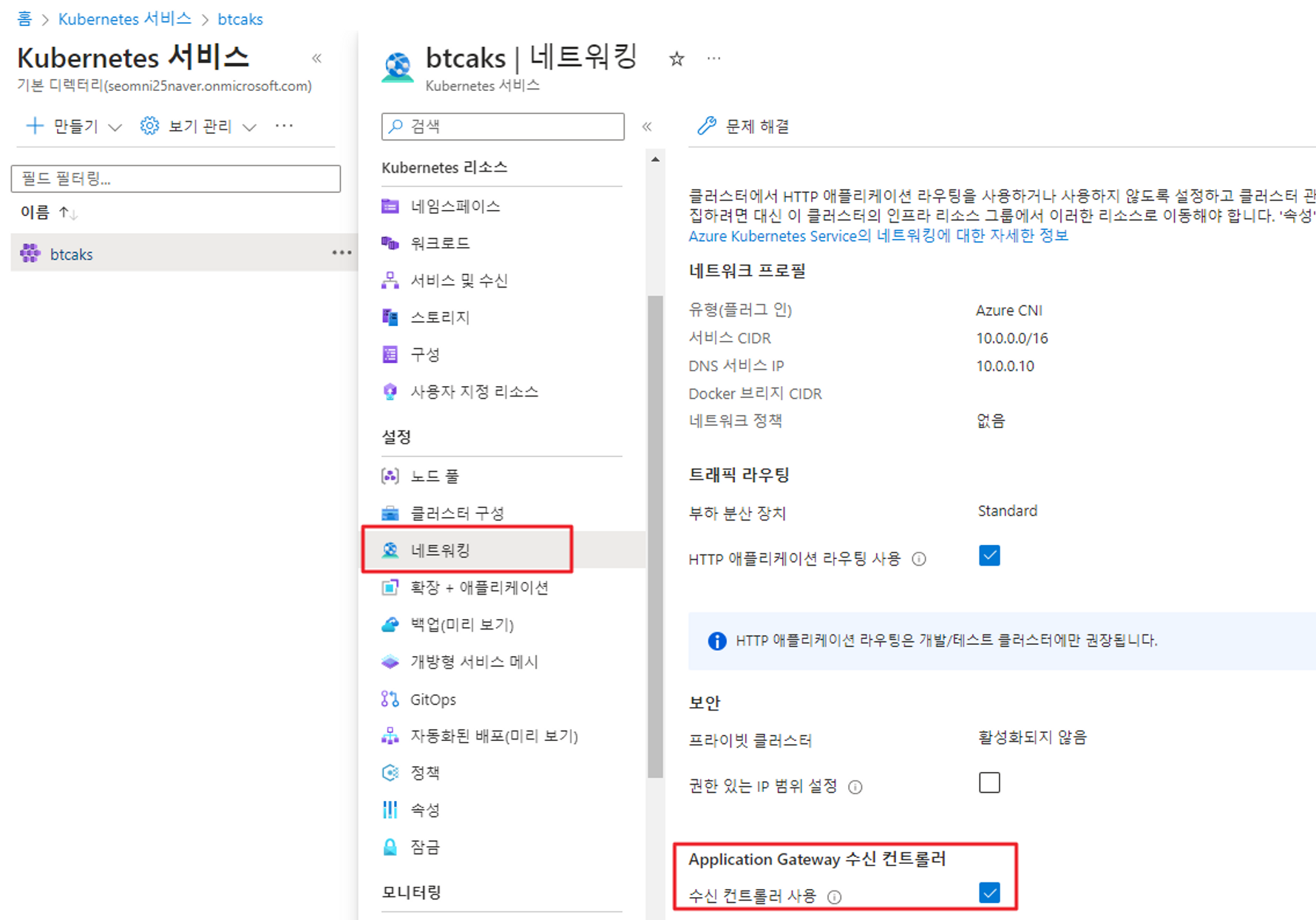The image size is (1316, 920).
Task: Uncheck HTTP 애플리케이션 라우팅 사용 checkbox
Action: [x=989, y=555]
